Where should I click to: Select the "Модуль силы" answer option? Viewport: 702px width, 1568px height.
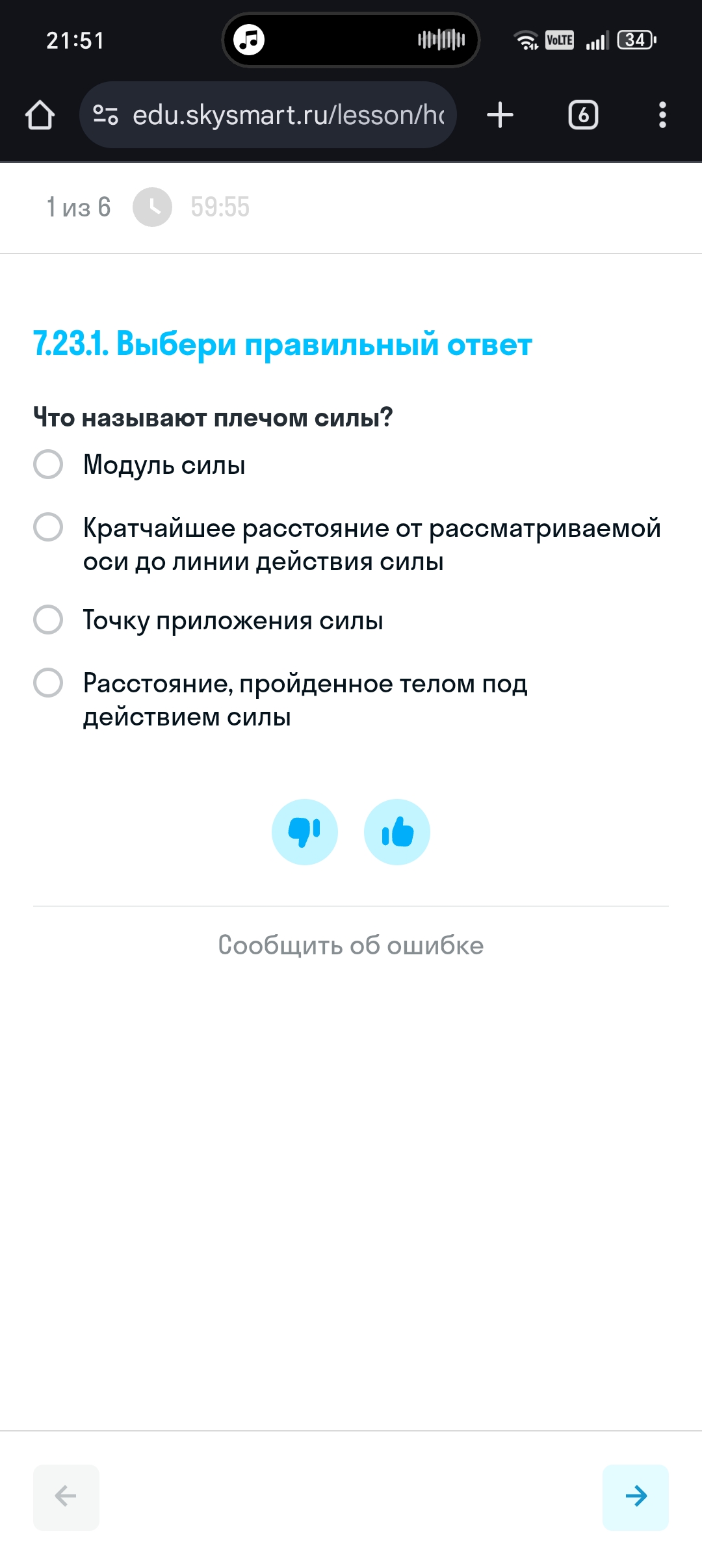[140, 465]
